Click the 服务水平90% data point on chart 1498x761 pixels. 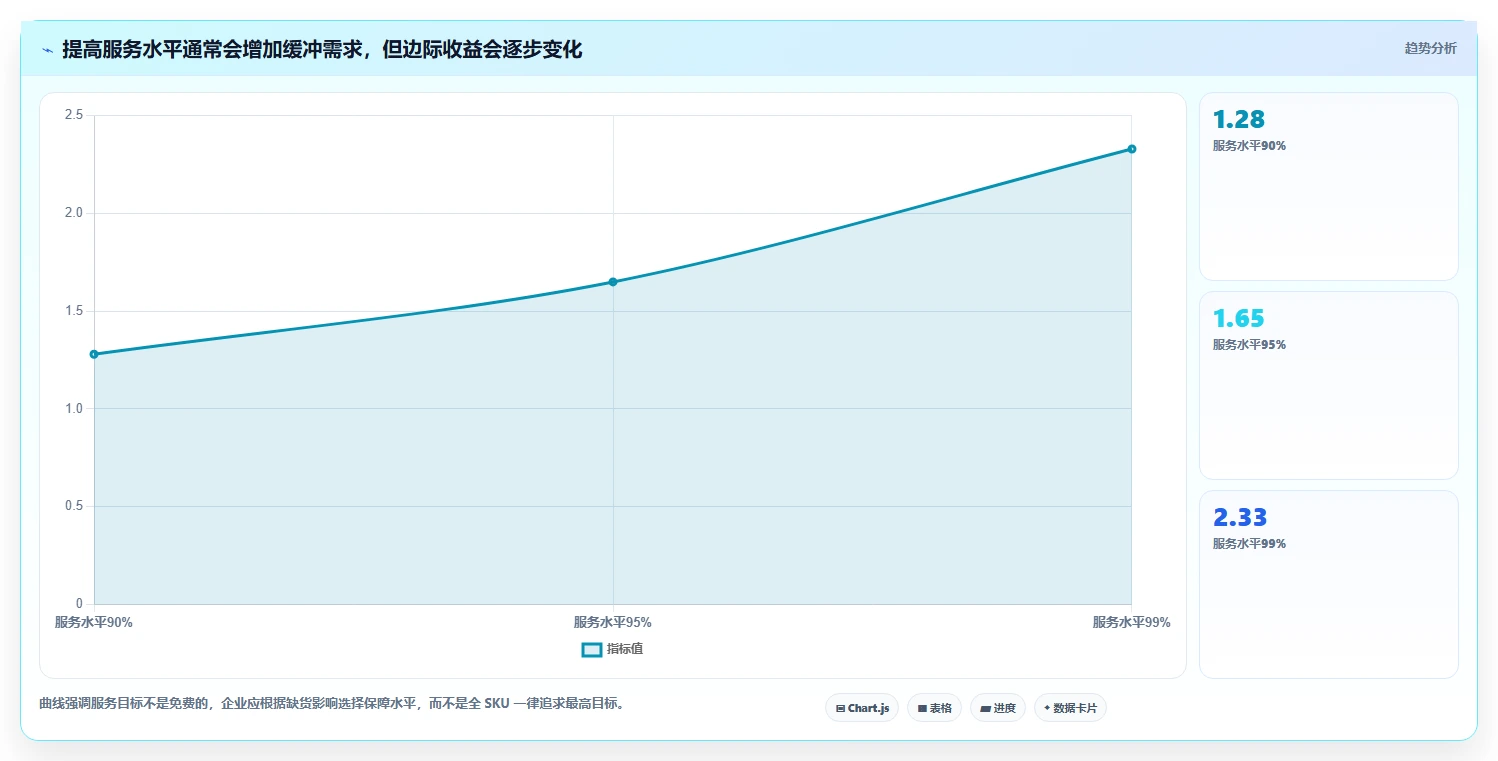click(x=94, y=354)
